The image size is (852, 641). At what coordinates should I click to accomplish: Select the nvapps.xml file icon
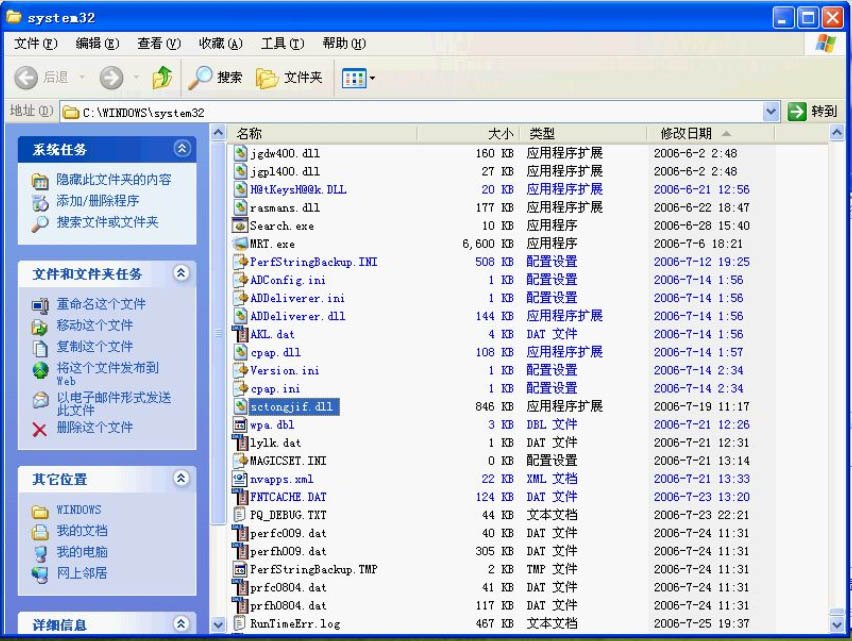[240, 479]
